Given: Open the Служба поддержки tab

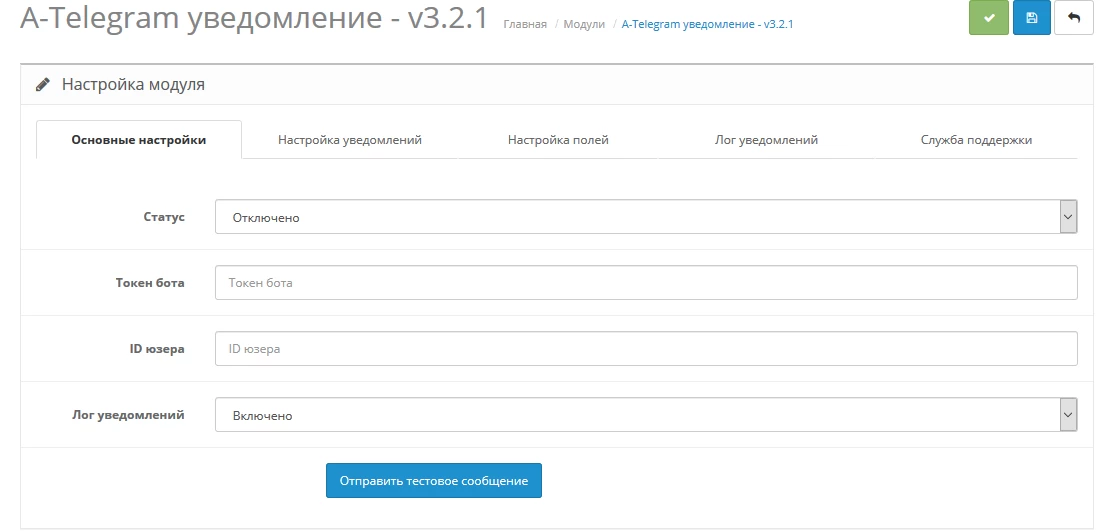Looking at the screenshot, I should point(976,140).
